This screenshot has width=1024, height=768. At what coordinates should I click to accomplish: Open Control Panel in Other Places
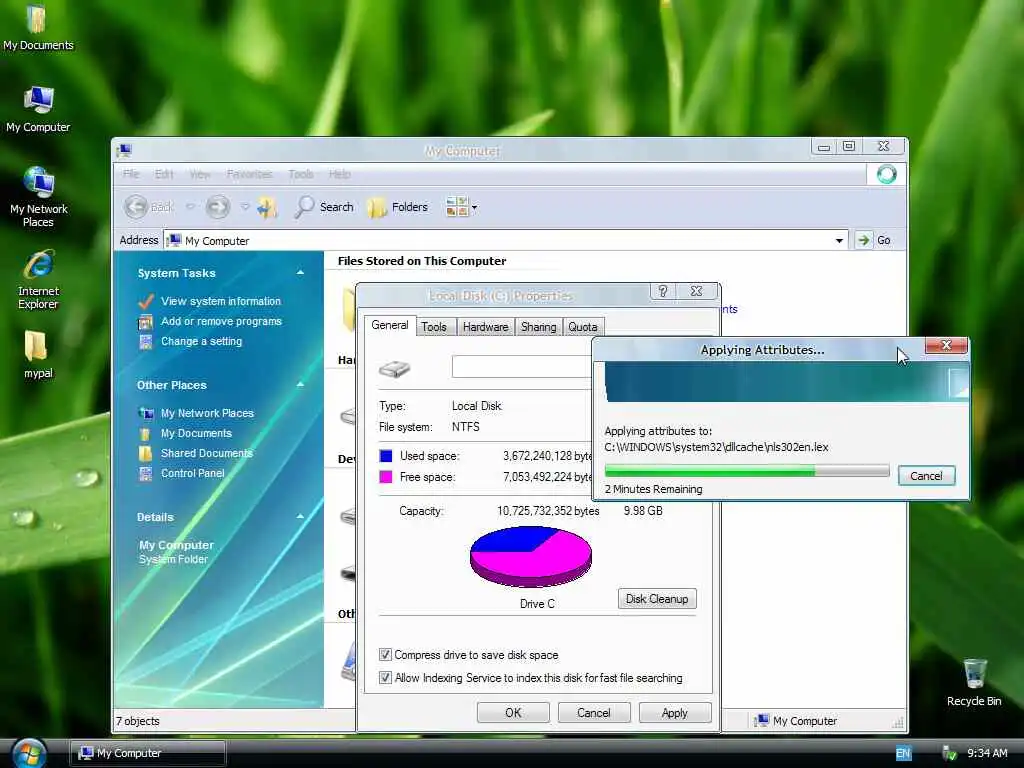tap(193, 473)
